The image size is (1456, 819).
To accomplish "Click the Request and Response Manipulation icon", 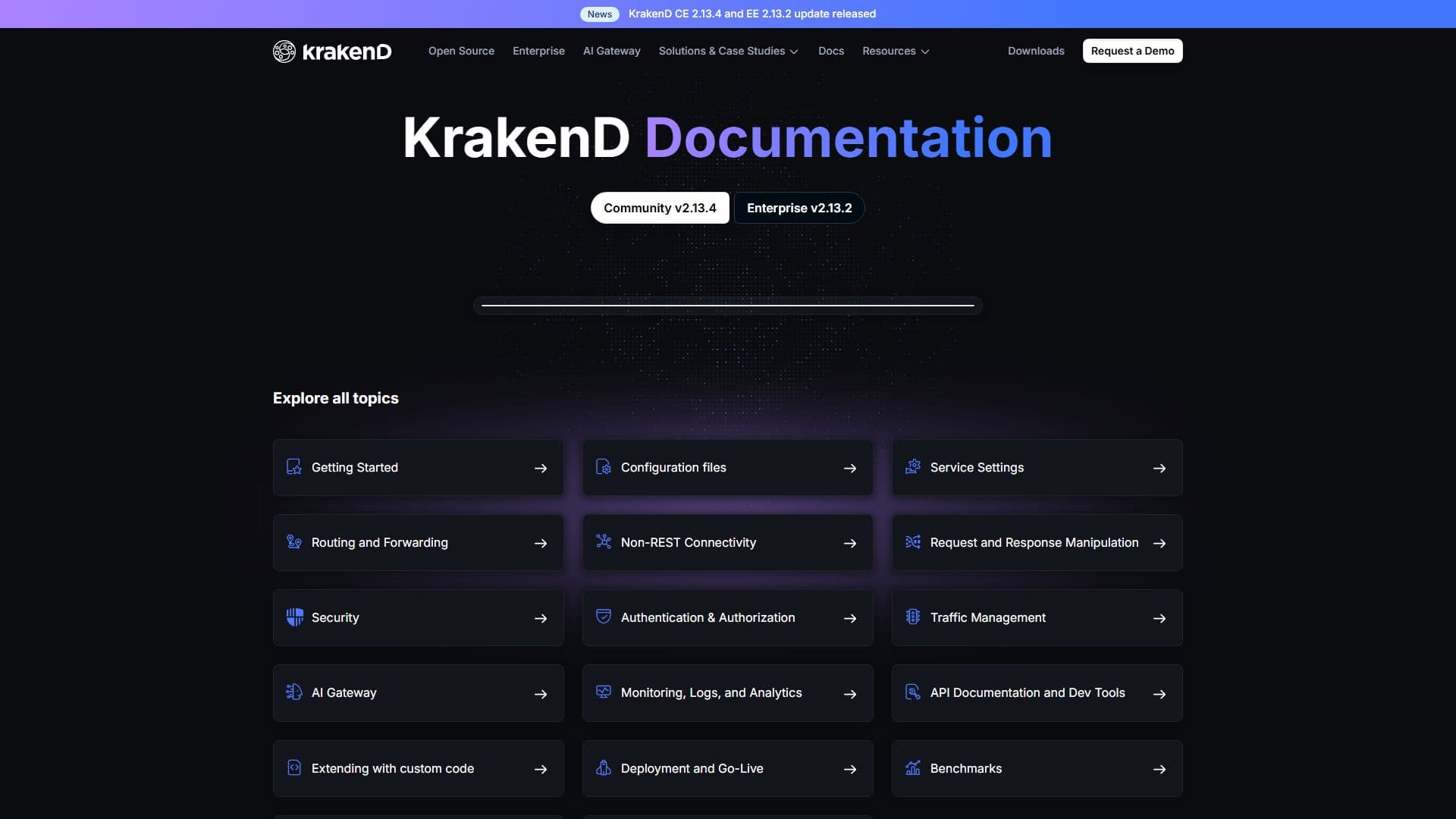I will pos(913,542).
